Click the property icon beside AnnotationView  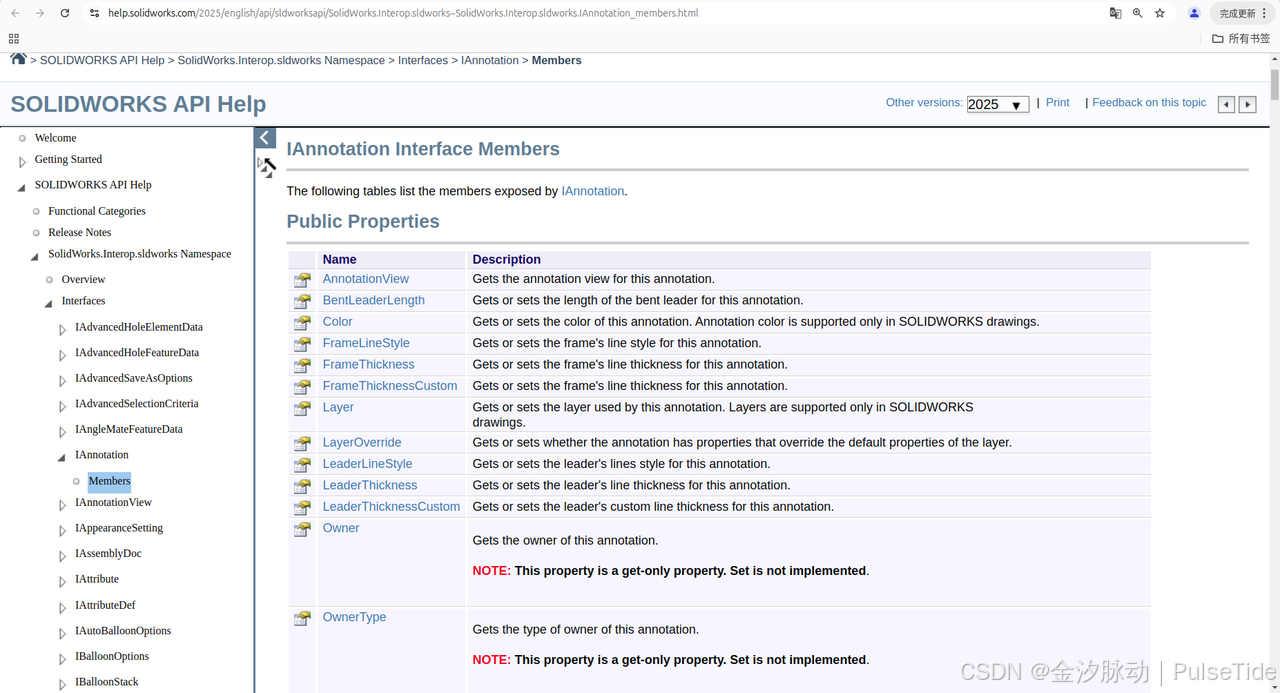(x=302, y=280)
